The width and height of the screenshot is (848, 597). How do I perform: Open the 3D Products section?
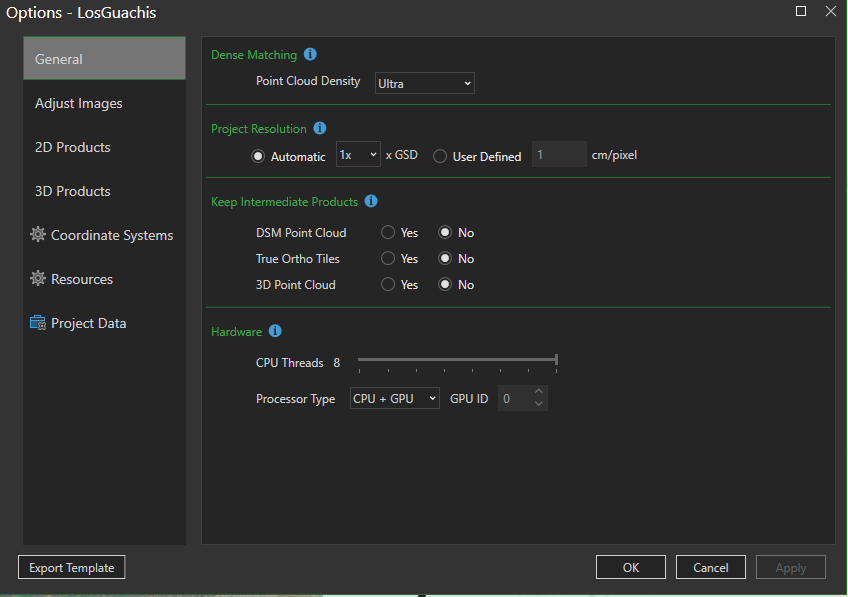pos(104,191)
